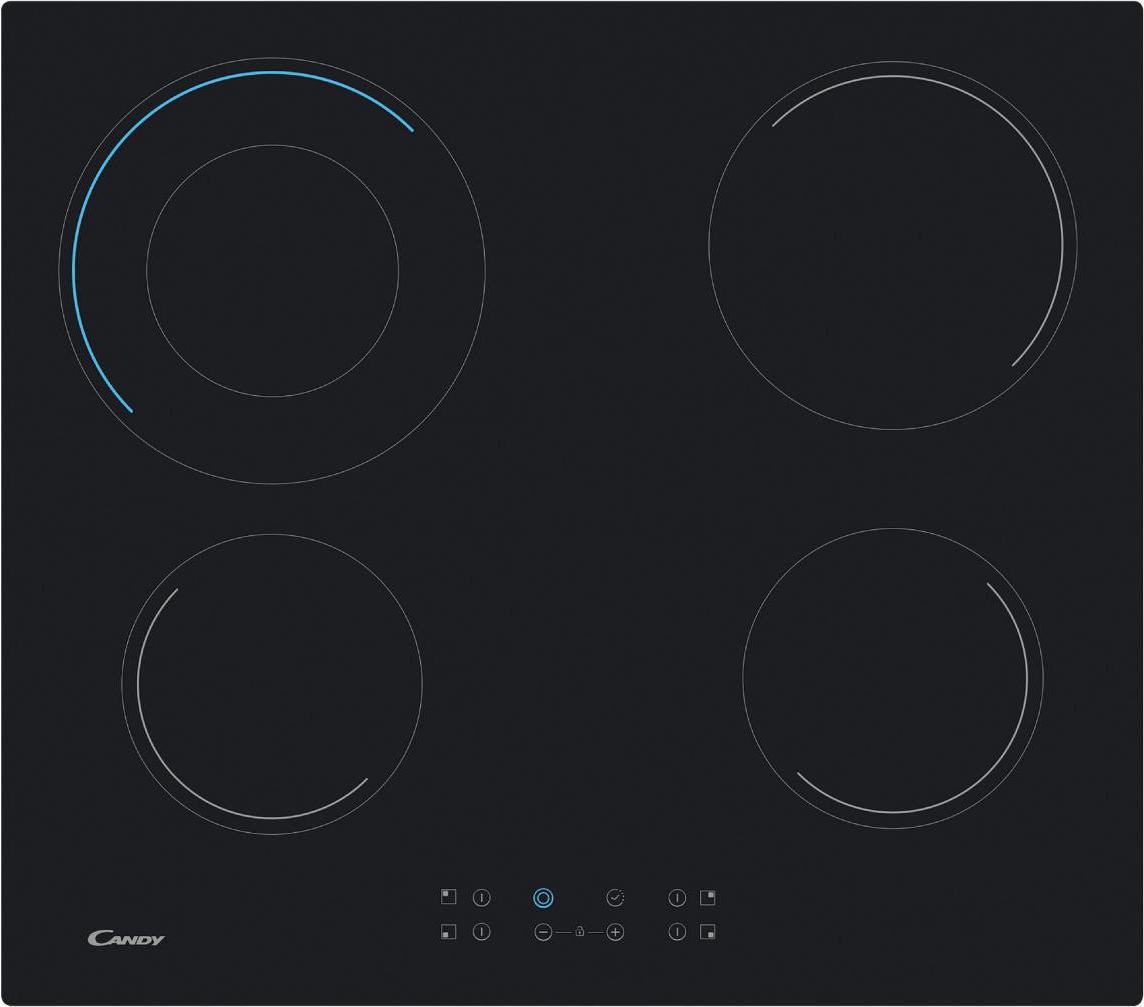Click the Candy brand logo
Screen dimensions: 1144x1007
click(x=125, y=938)
